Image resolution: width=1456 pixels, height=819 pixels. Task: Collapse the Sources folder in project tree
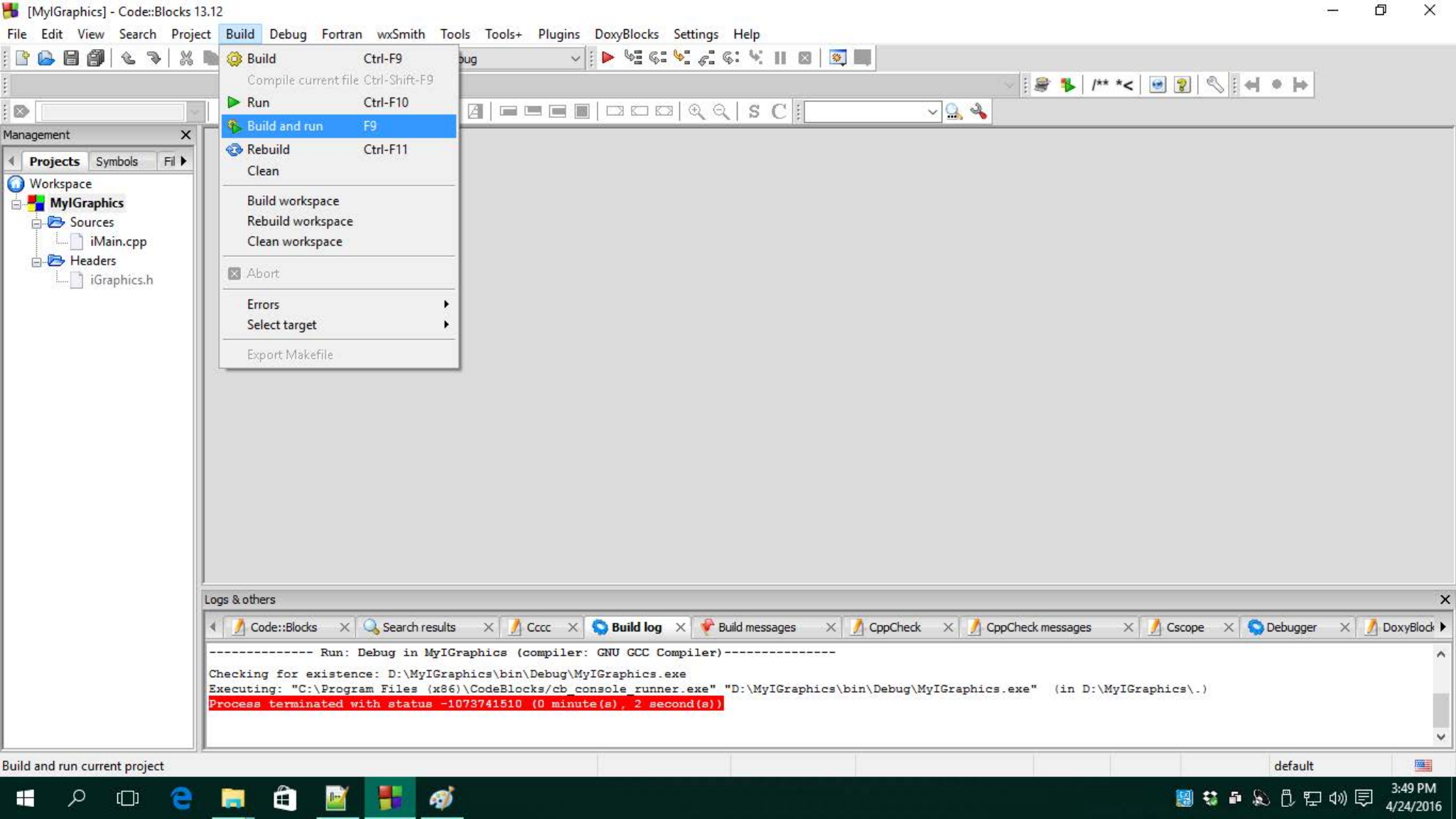[36, 223]
